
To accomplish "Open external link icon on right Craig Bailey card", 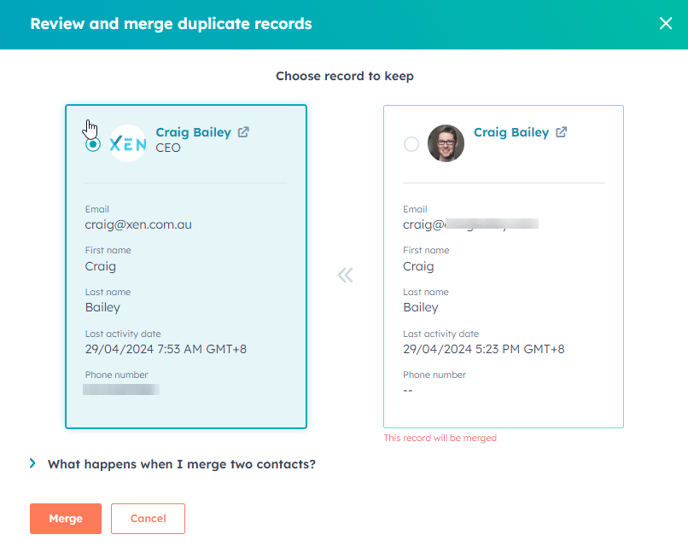I will (x=561, y=132).
